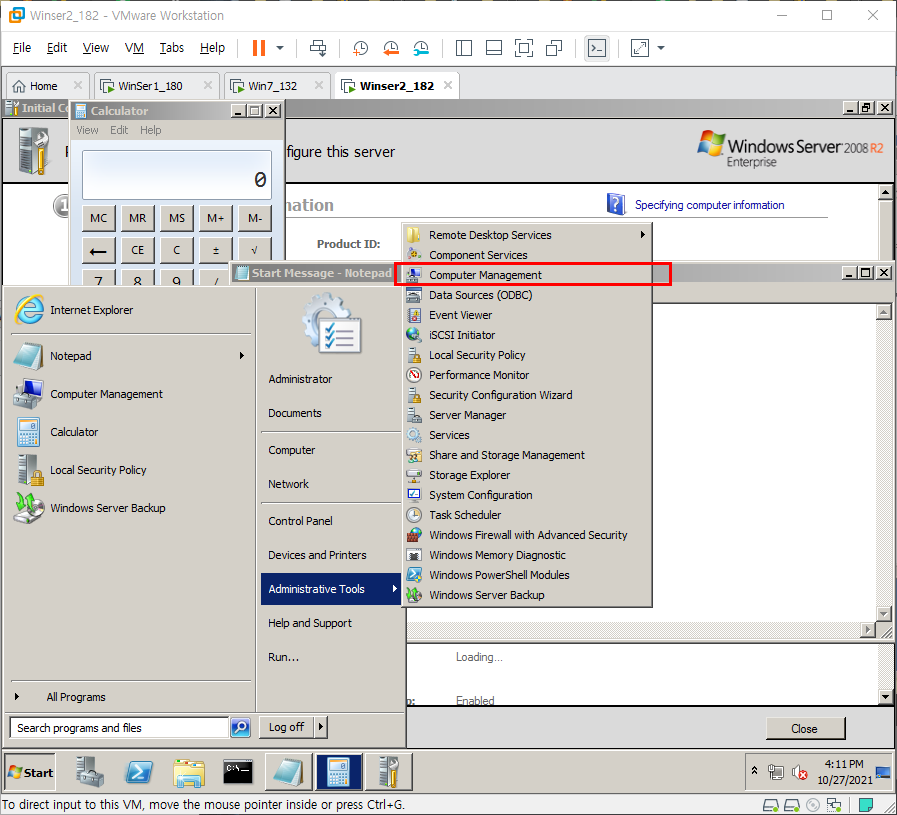Open Calculator from Start menu list
This screenshot has width=897, height=815.
tap(130, 432)
